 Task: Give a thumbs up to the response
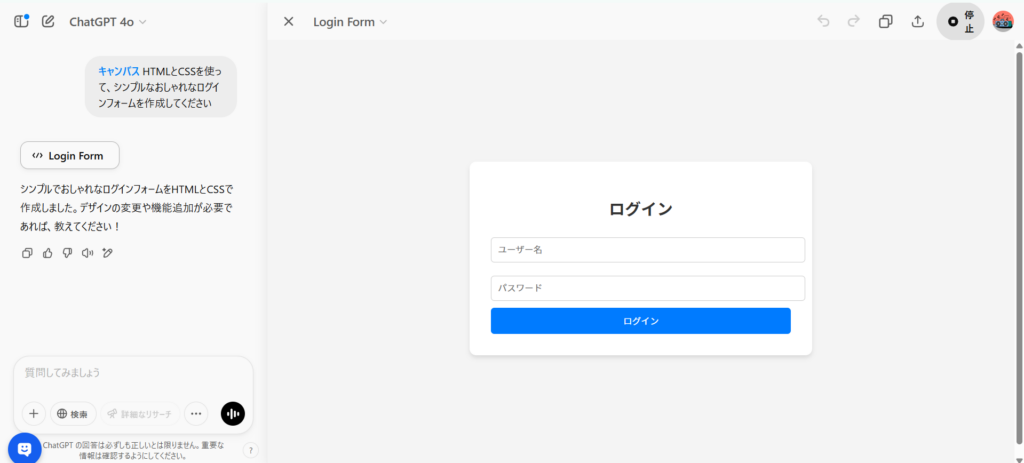click(47, 253)
